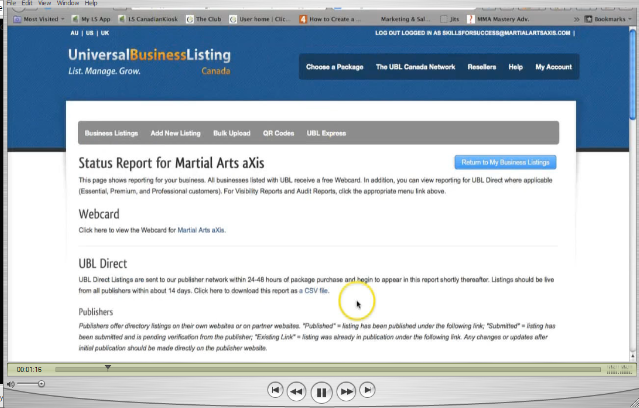Go to the Add New Listing tab
This screenshot has height=408, width=639.
click(x=176, y=133)
